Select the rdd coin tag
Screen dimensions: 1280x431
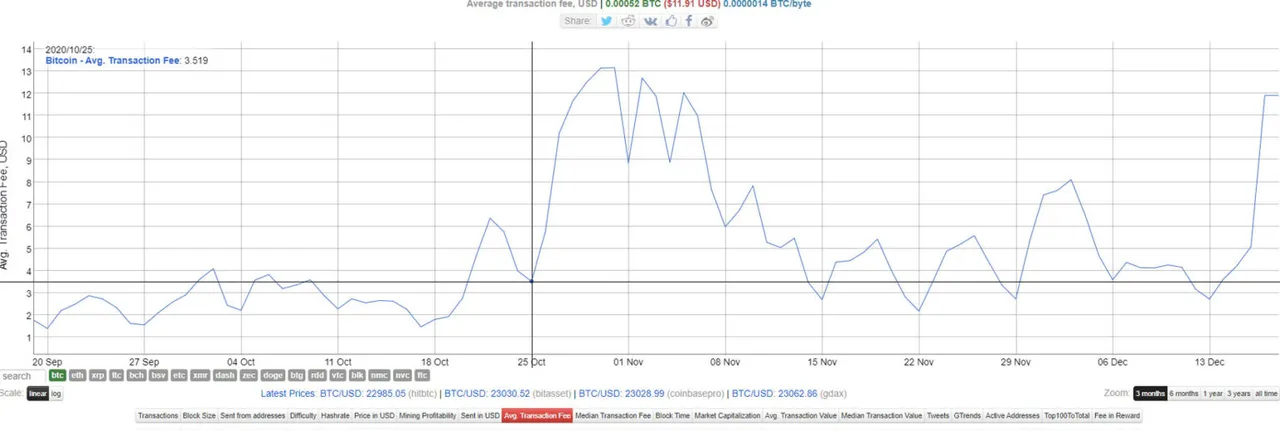[317, 376]
